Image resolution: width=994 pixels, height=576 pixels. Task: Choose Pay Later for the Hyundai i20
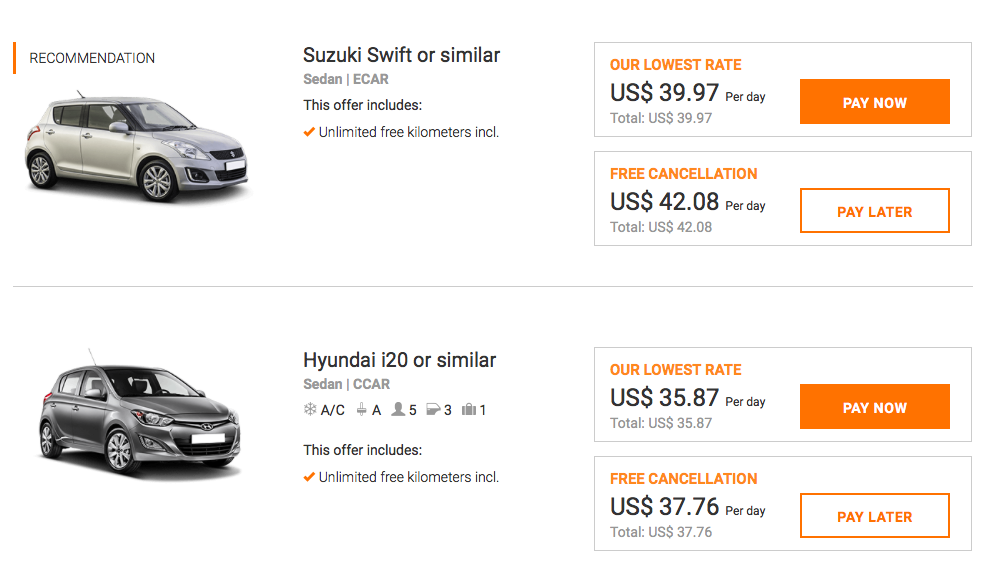coord(874,516)
